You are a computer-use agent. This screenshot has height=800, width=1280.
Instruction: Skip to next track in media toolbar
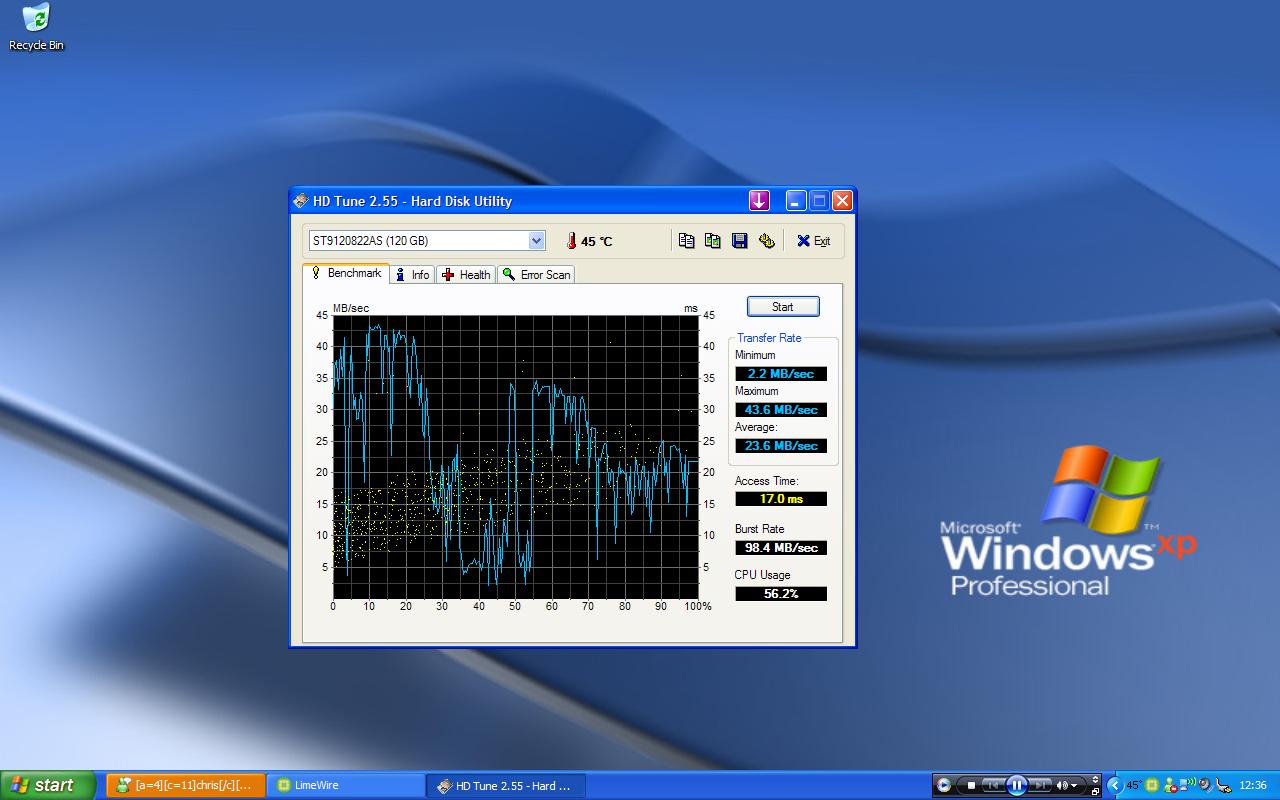click(1040, 786)
